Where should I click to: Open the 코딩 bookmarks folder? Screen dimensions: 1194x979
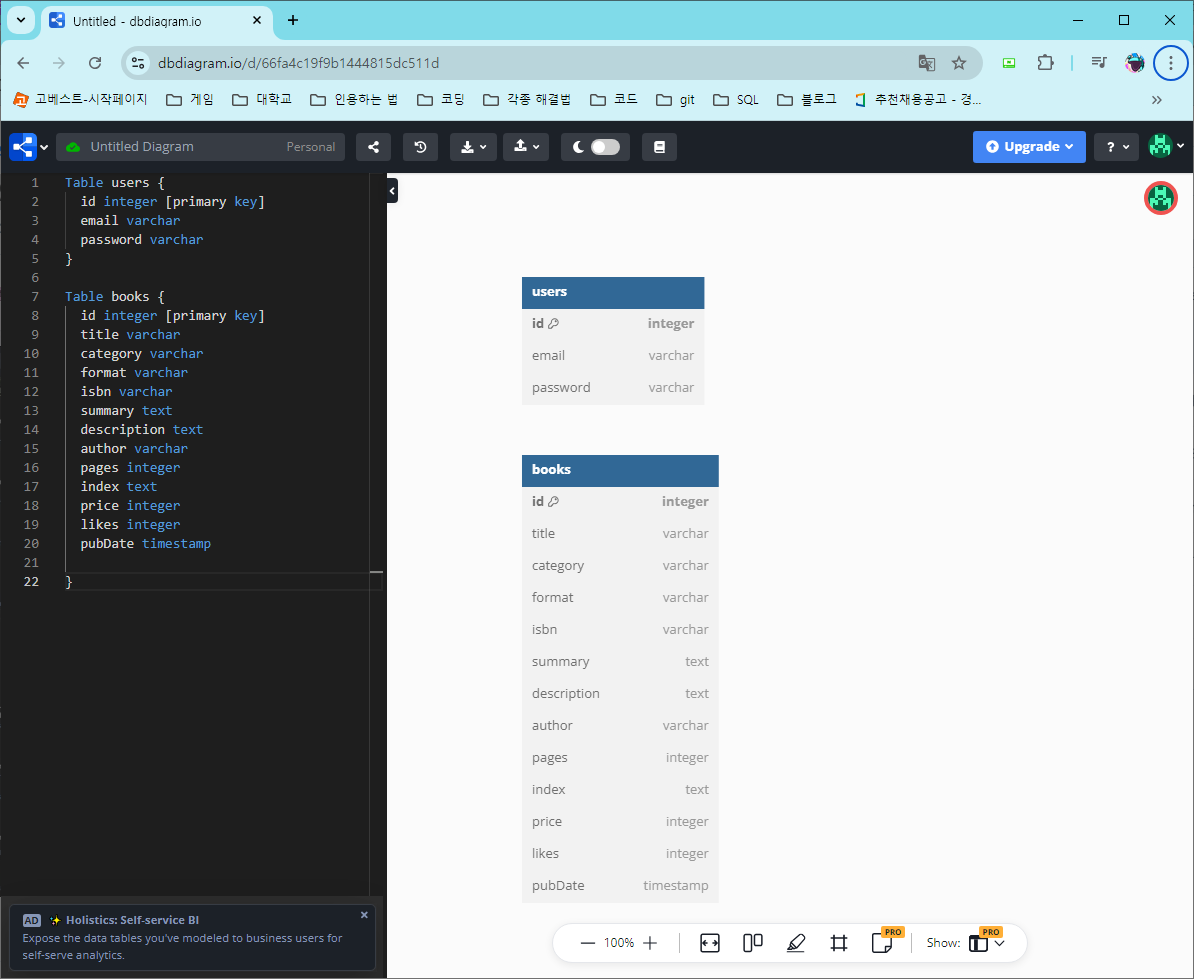click(x=441, y=100)
